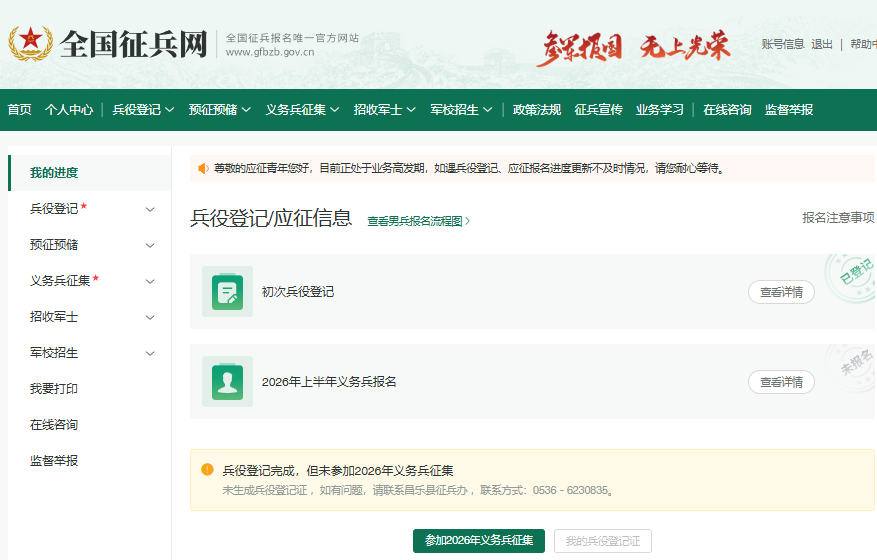Select 我要打印 in the sidebar
This screenshot has width=877, height=560.
click(54, 389)
